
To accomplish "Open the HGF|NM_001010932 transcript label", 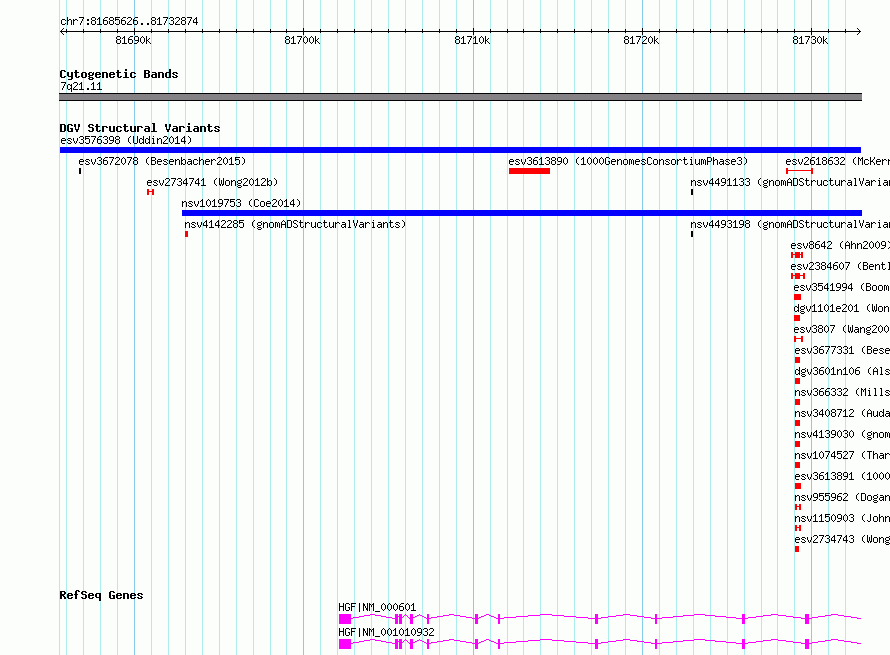I will (387, 632).
